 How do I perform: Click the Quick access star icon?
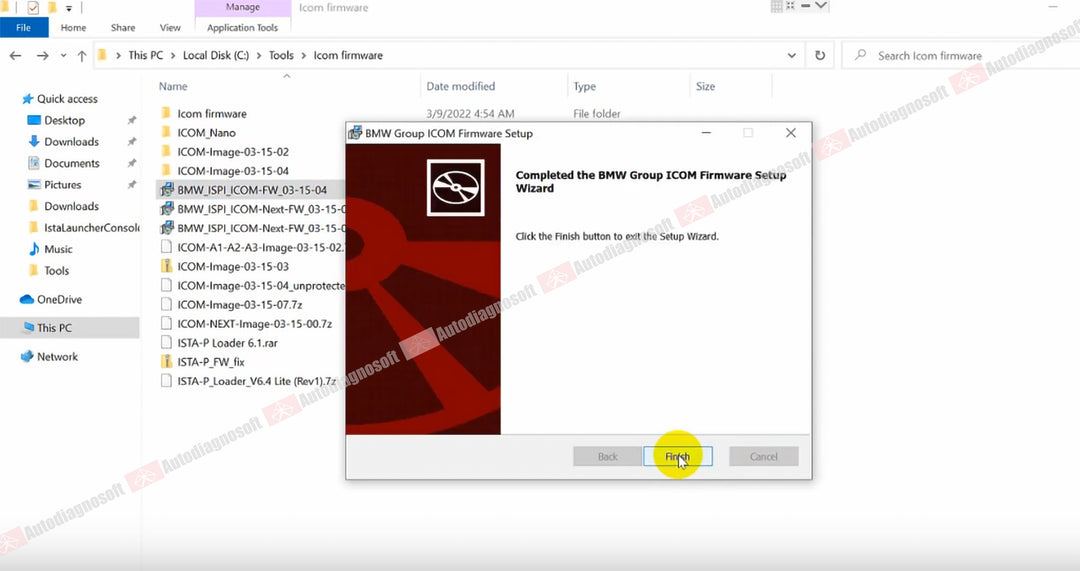tap(28, 98)
